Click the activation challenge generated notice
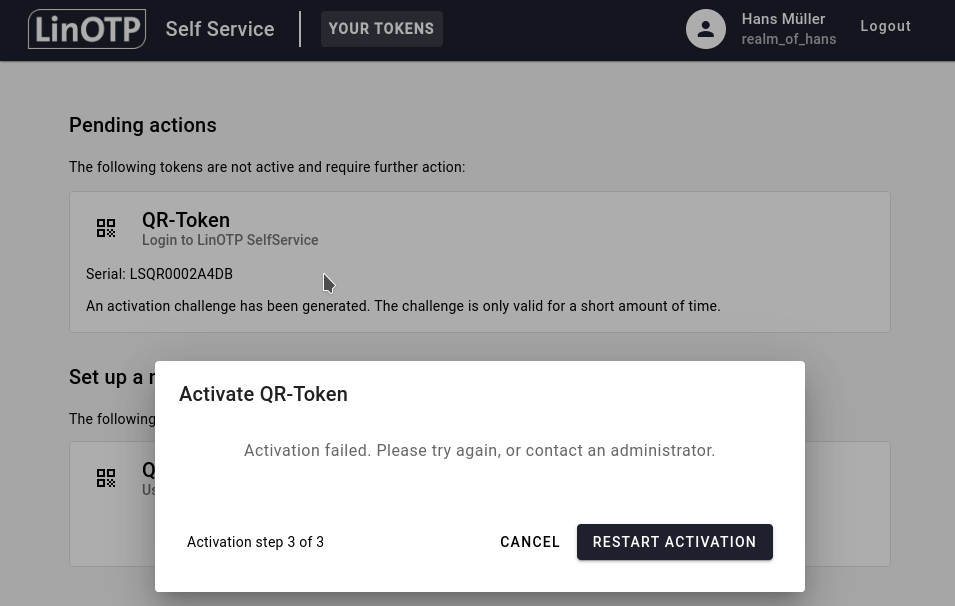Viewport: 955px width, 606px height. pyautogui.click(x=403, y=306)
